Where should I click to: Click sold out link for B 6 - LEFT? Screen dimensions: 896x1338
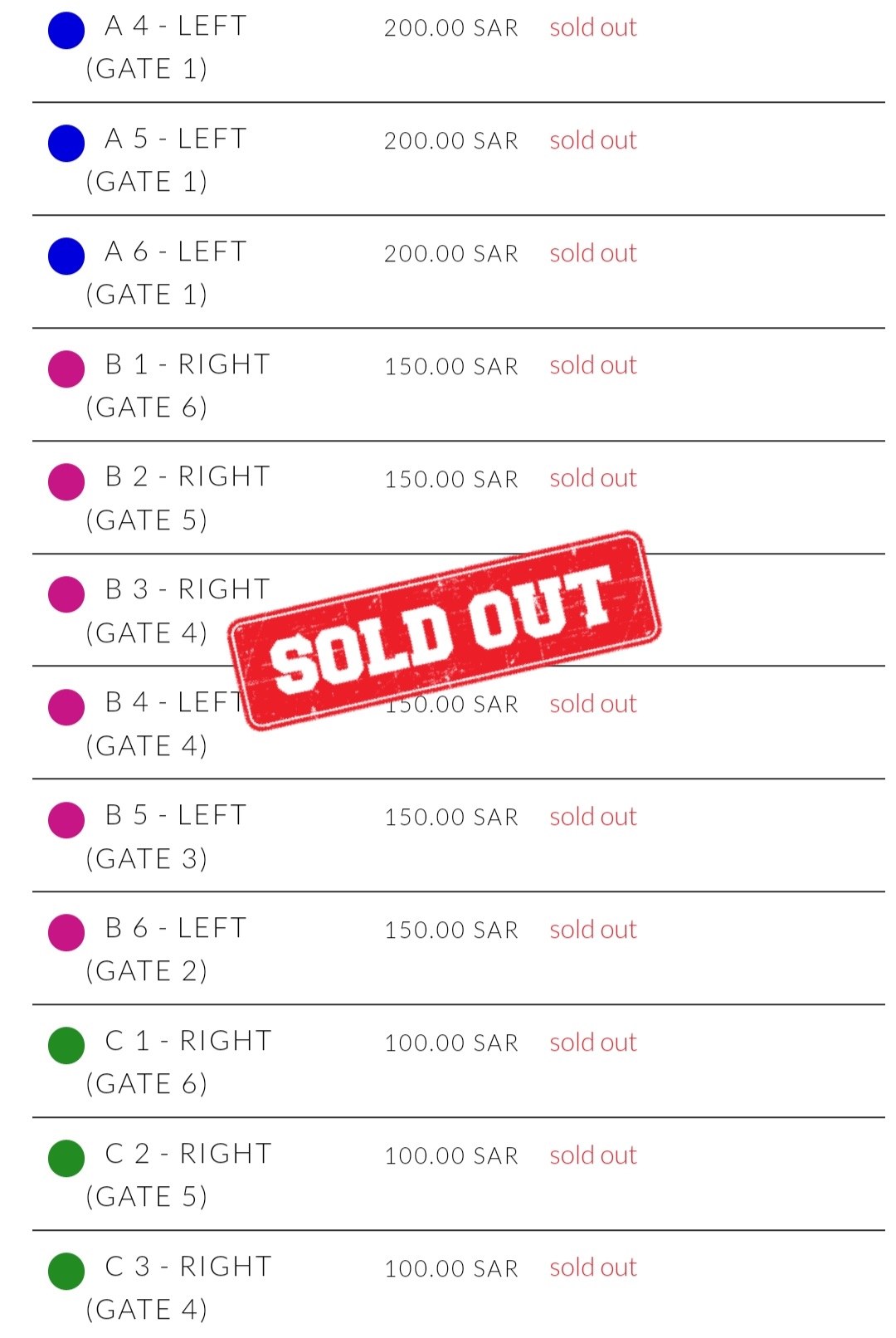pos(593,930)
